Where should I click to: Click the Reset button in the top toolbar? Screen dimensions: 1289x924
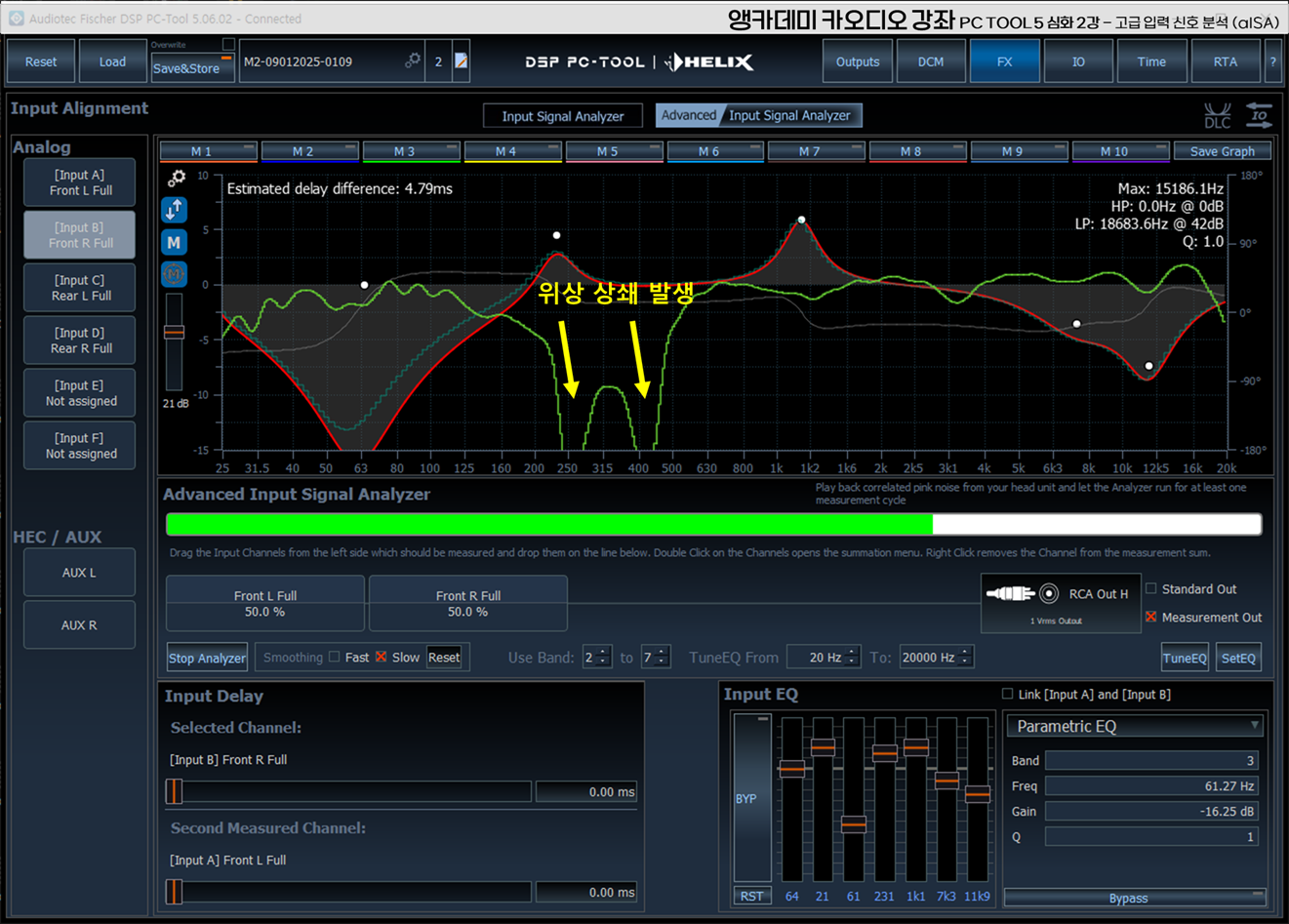[41, 61]
